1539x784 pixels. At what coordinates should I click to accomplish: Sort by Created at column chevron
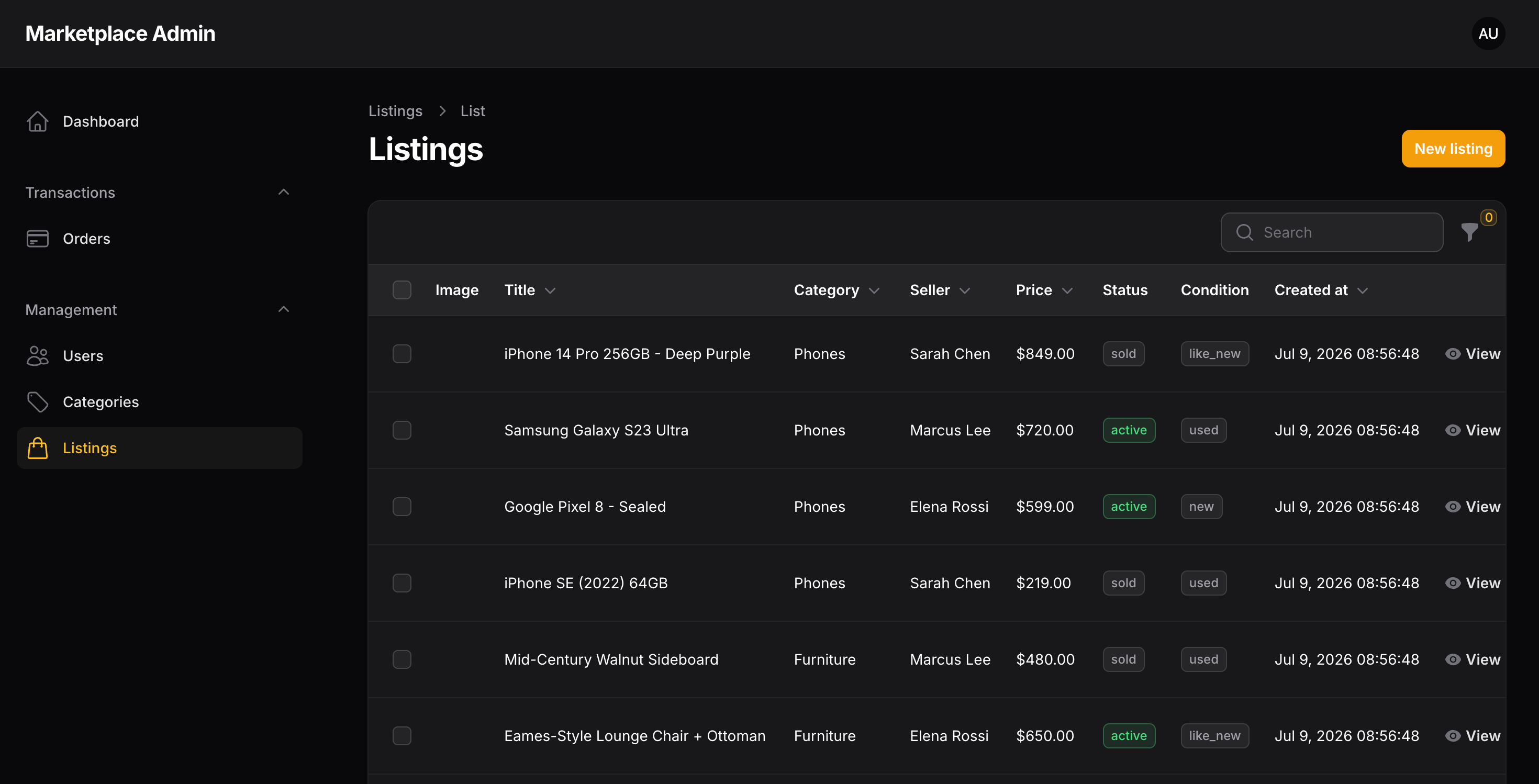1362,291
